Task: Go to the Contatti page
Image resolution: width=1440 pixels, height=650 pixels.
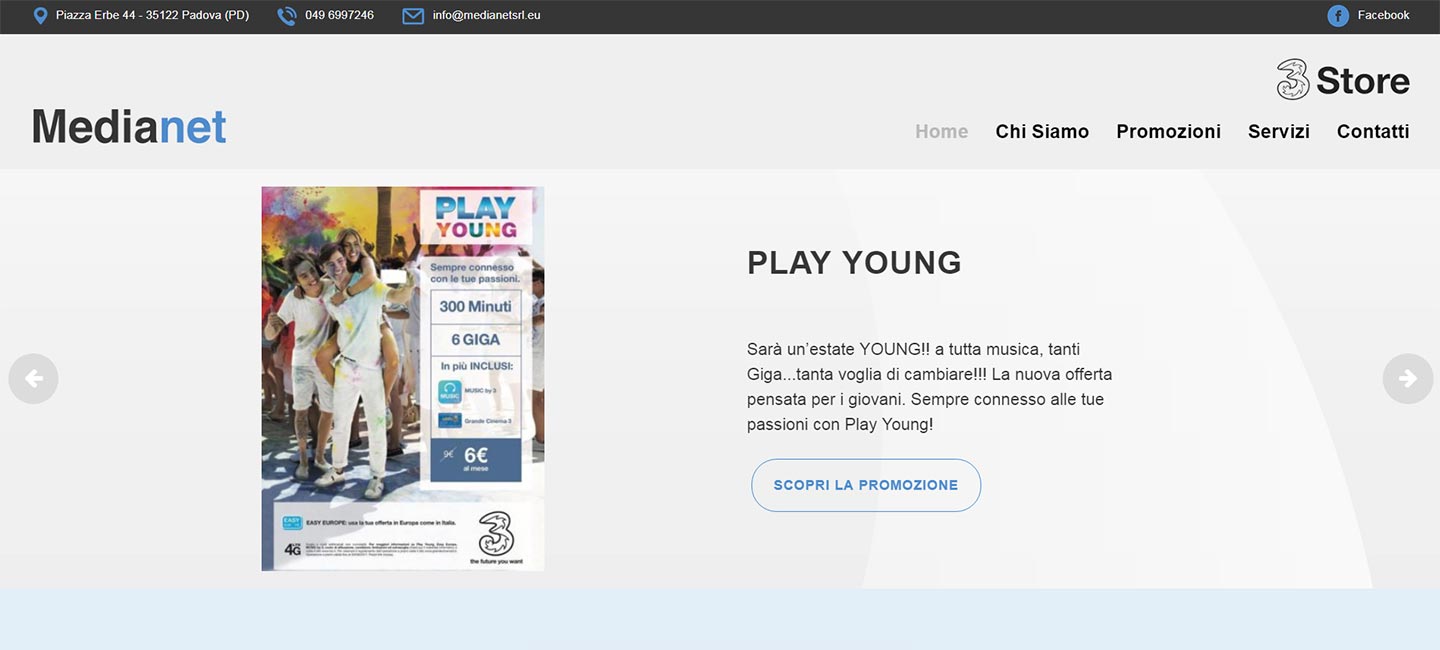Action: tap(1373, 131)
